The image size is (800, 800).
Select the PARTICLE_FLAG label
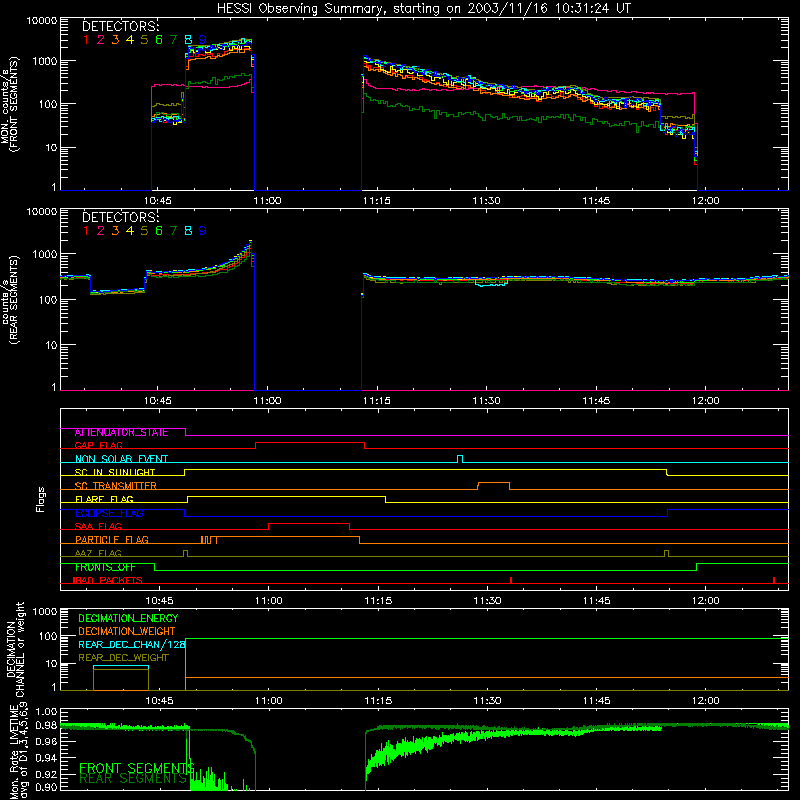112,540
